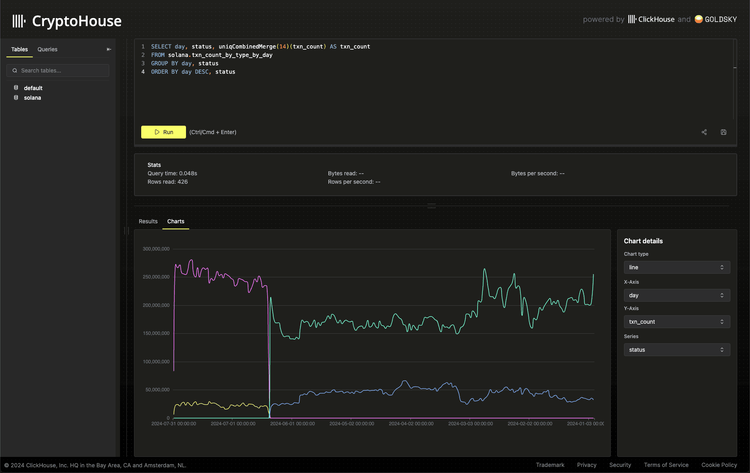Screen dimensions: 750x473
Task: Switch to the Results tab
Action: [148, 221]
